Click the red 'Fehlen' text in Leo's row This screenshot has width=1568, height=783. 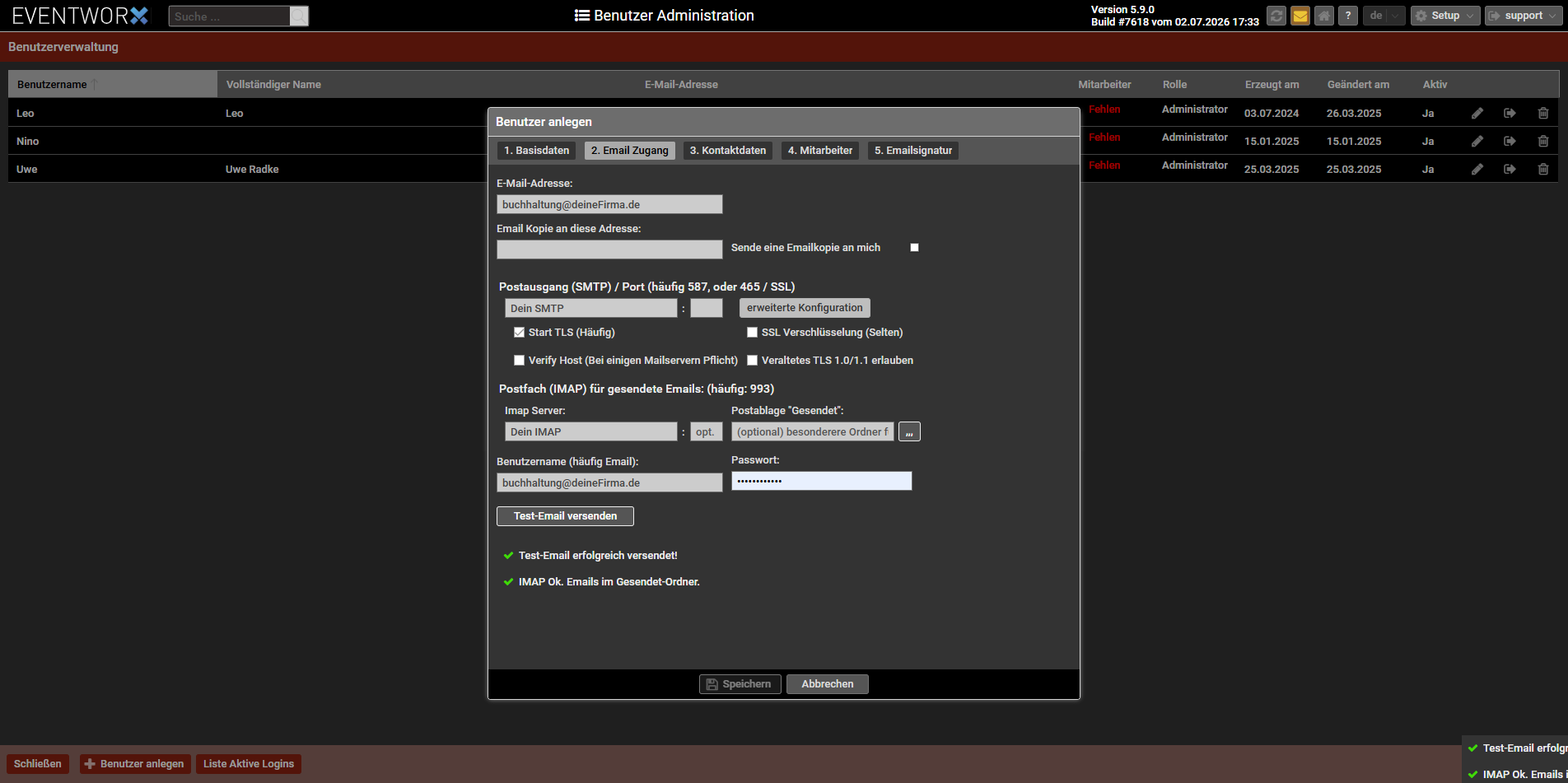(1104, 110)
